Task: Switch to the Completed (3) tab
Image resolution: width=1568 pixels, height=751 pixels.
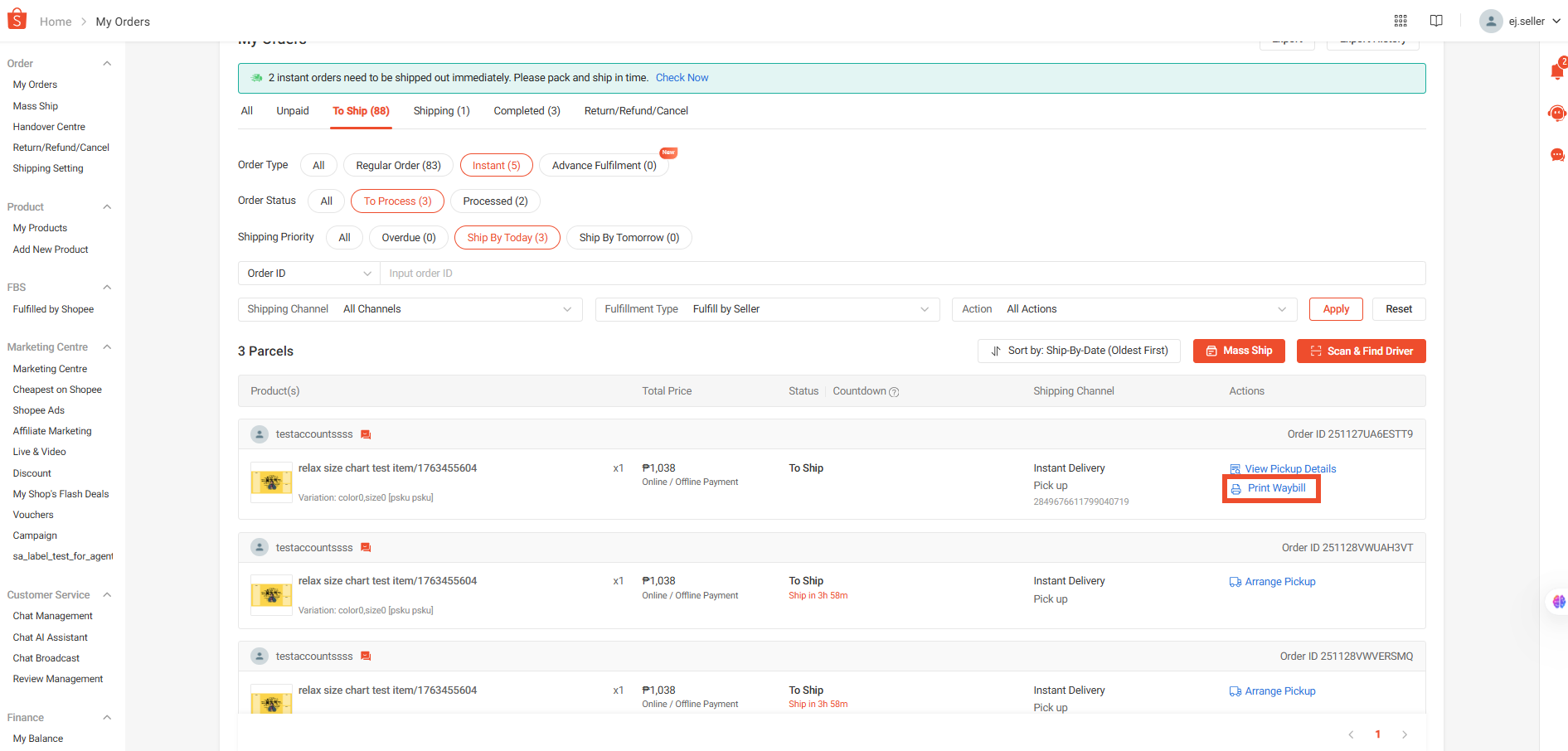Action: coord(527,111)
